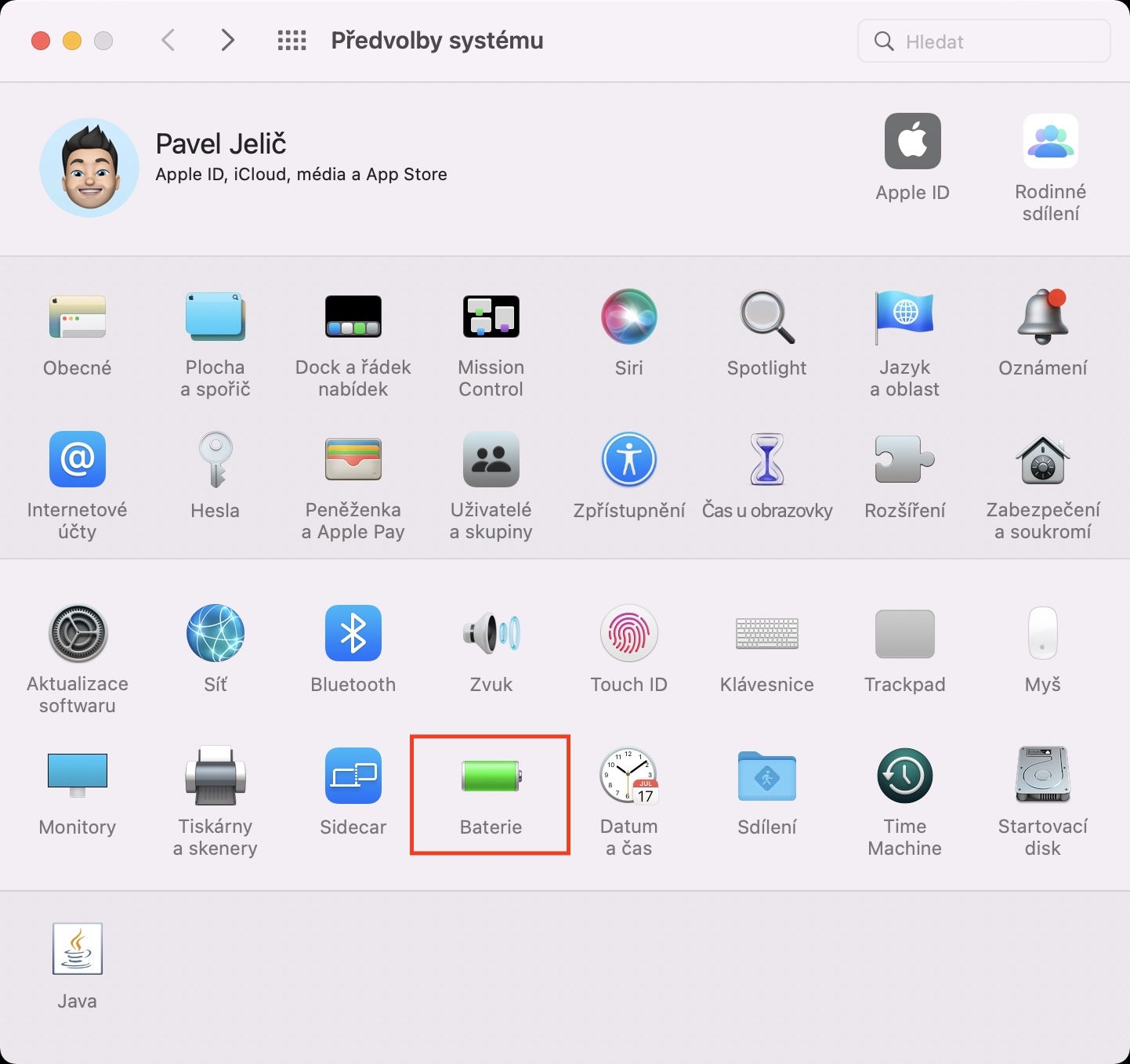Click the Hledat search field
The height and width of the screenshot is (1064, 1130).
point(984,42)
